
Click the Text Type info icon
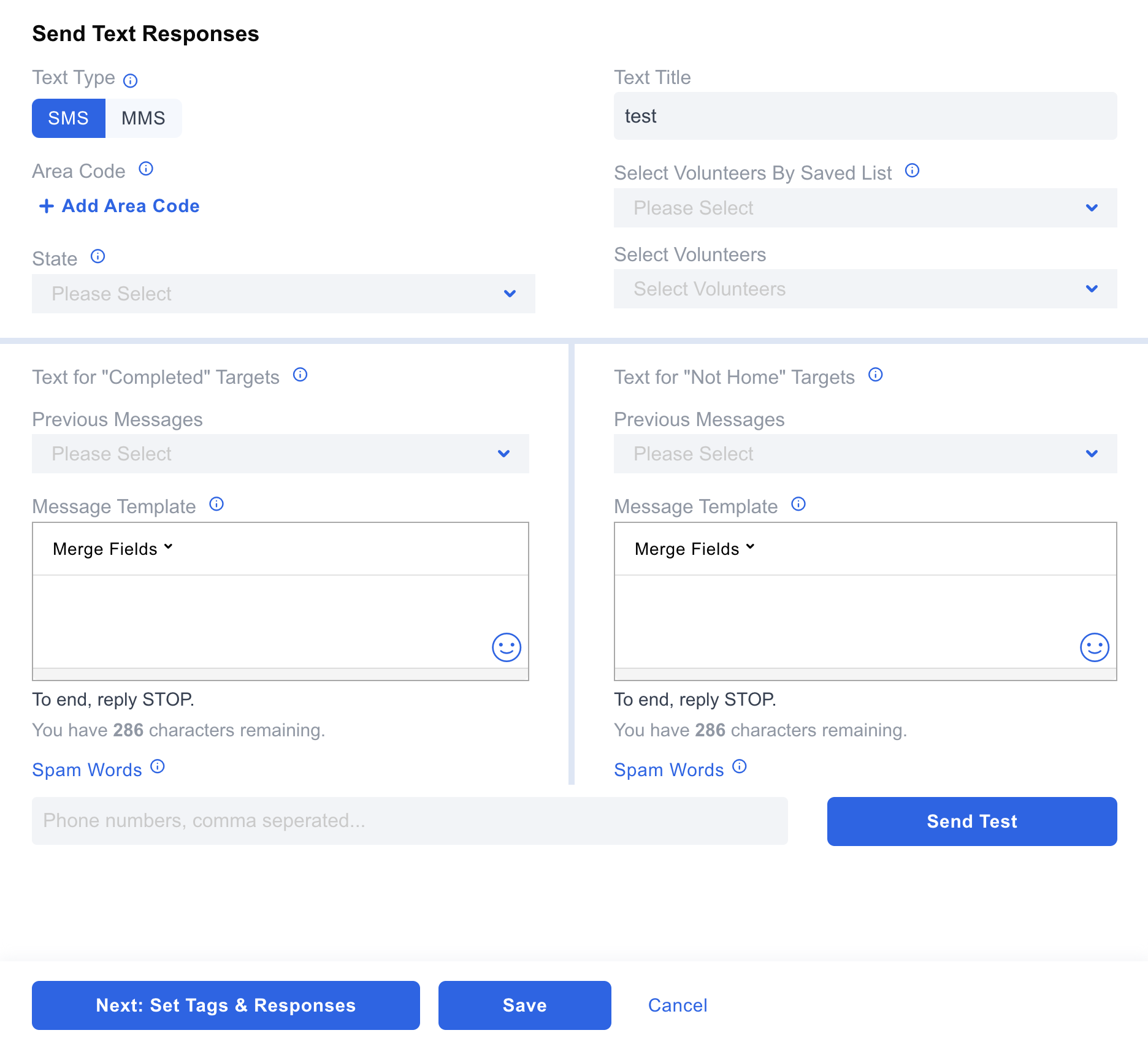click(x=130, y=80)
